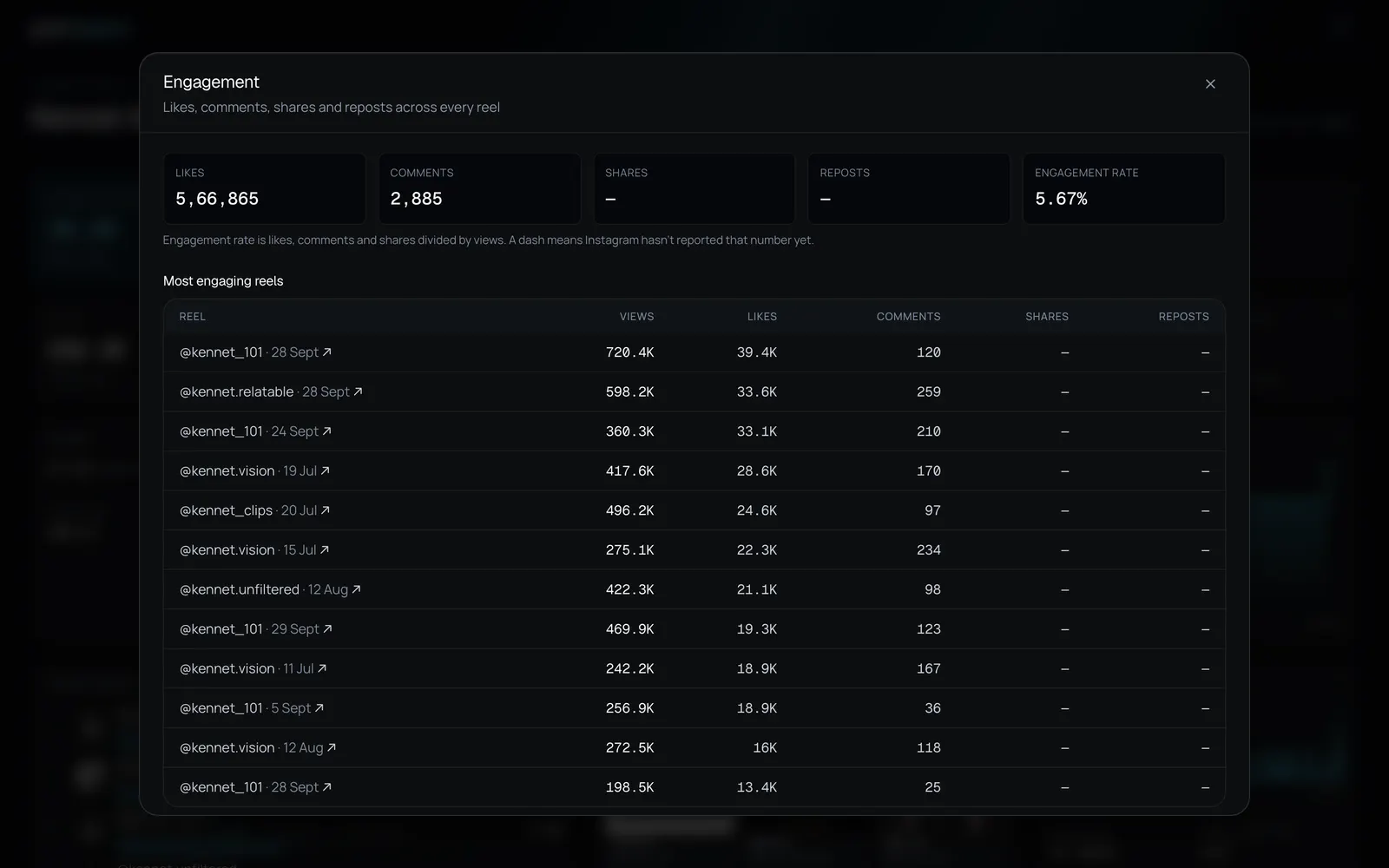Click the views value 496.2K
Viewport: 1389px width, 868px height.
629,510
